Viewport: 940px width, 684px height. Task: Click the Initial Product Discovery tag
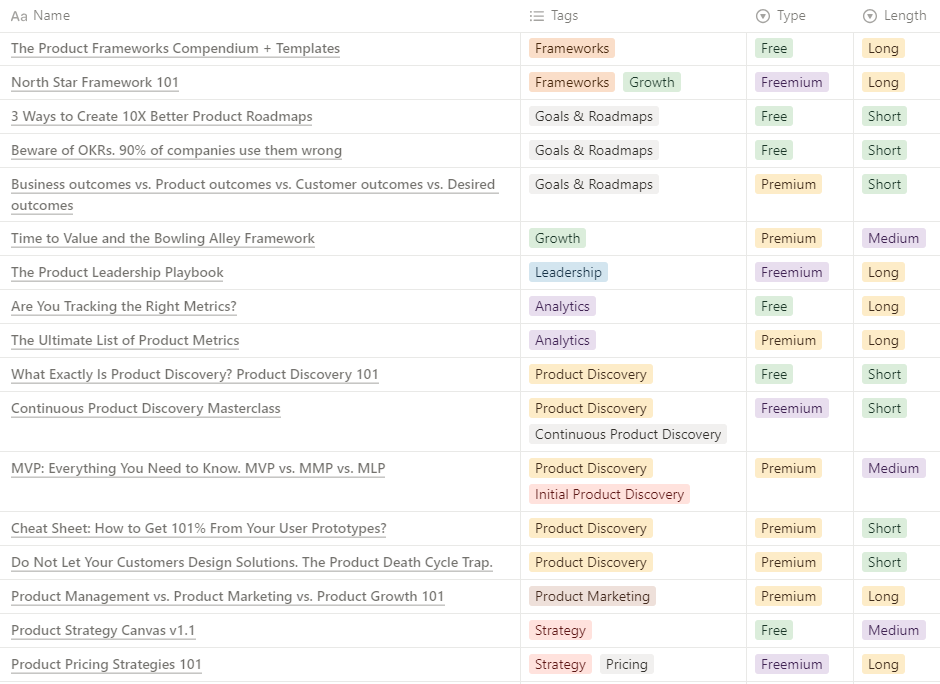coord(609,495)
